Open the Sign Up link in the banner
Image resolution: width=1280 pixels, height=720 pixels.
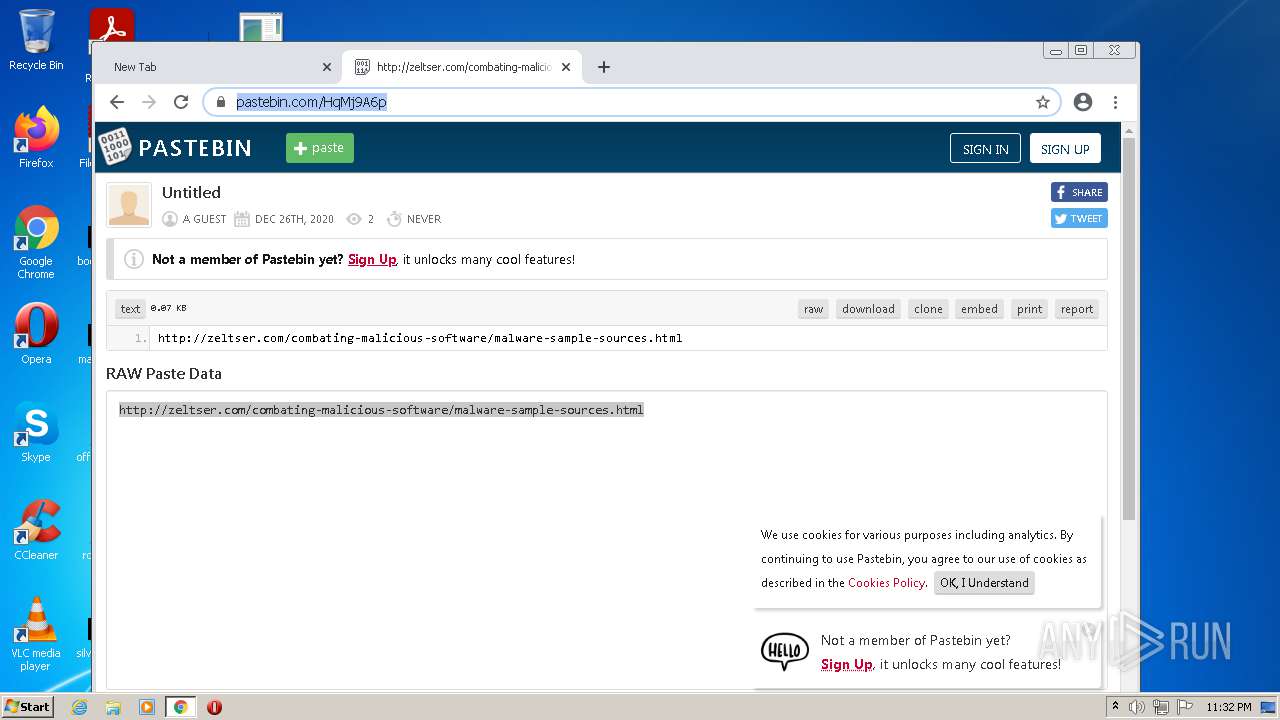pos(372,259)
